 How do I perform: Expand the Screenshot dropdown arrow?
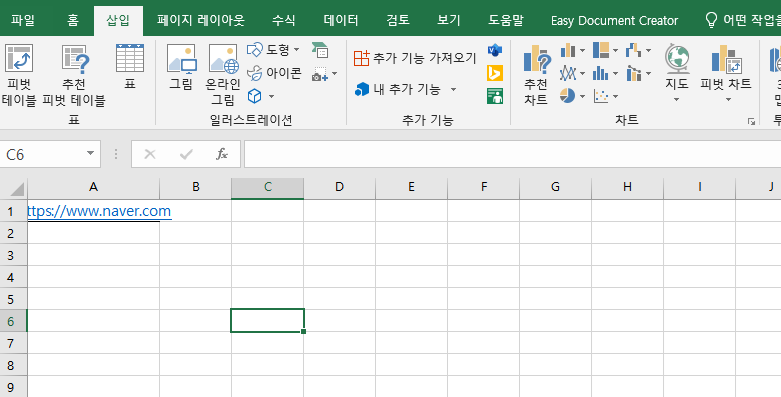click(x=334, y=74)
